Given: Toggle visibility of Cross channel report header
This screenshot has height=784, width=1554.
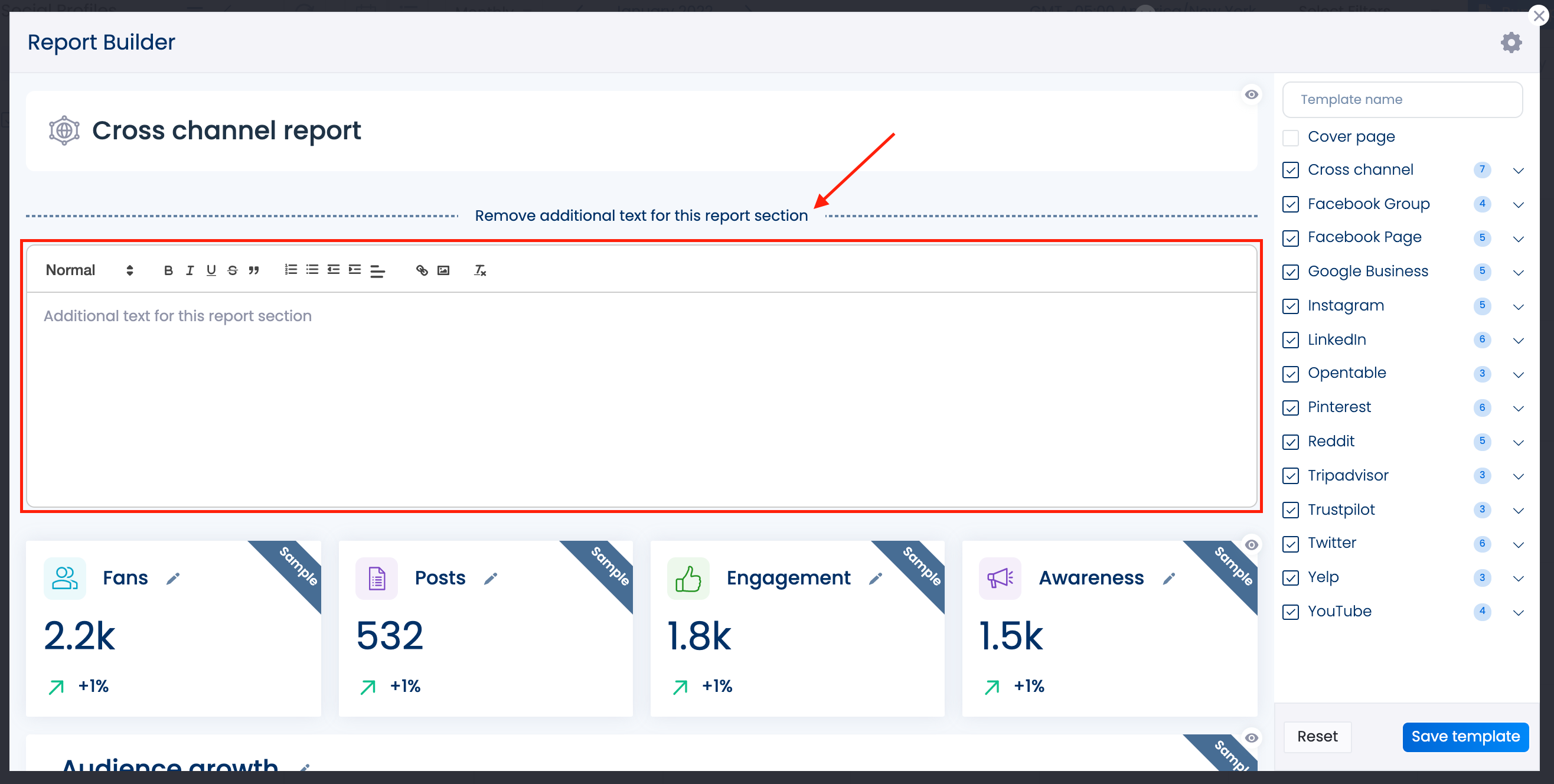Looking at the screenshot, I should 1251,94.
